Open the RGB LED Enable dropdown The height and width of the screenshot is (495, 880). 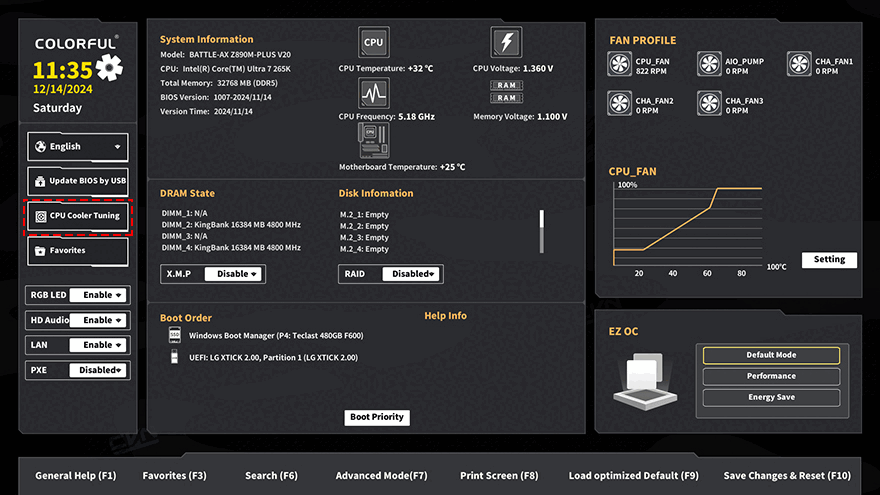pos(99,295)
